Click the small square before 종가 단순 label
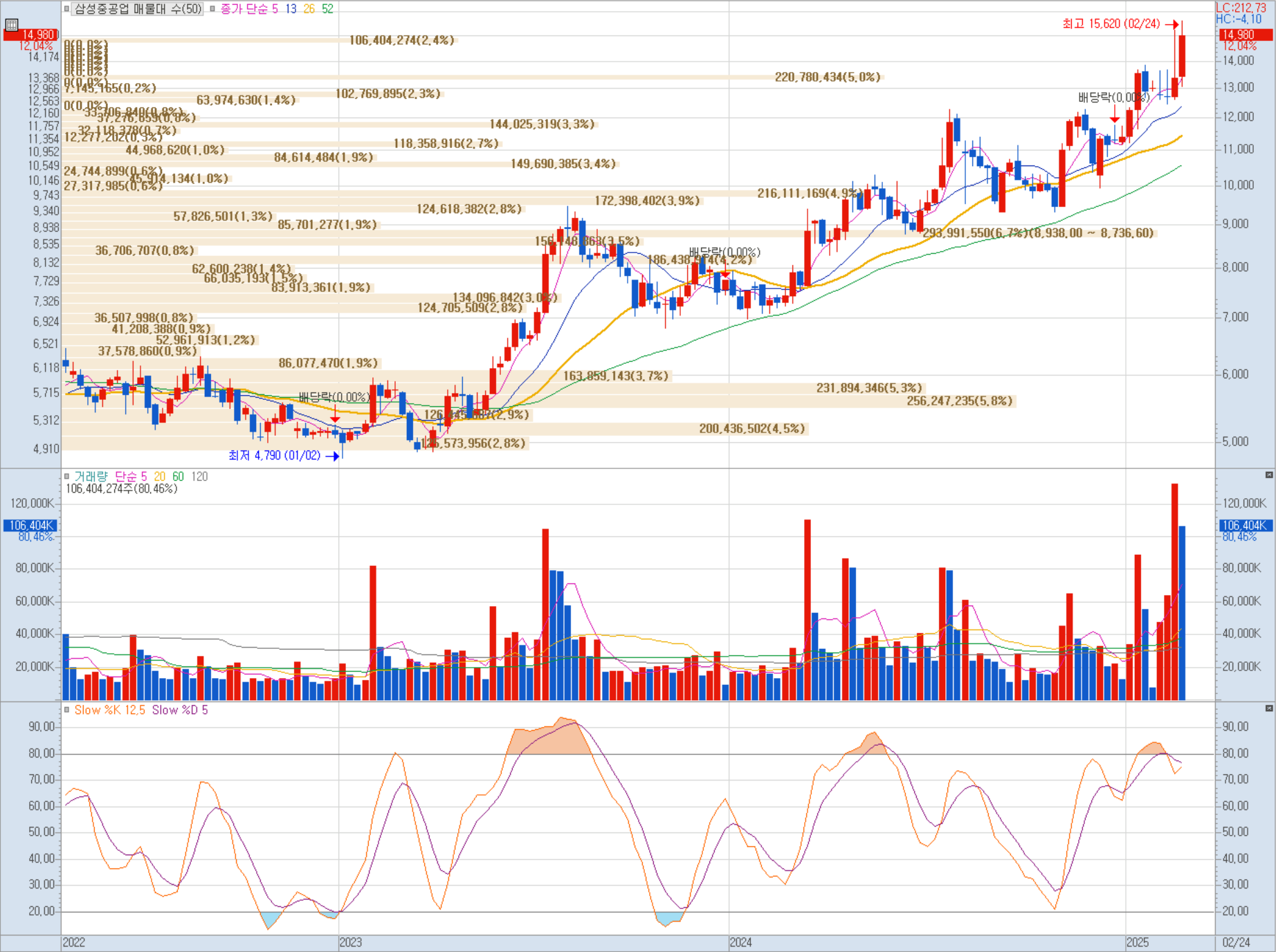 [212, 9]
